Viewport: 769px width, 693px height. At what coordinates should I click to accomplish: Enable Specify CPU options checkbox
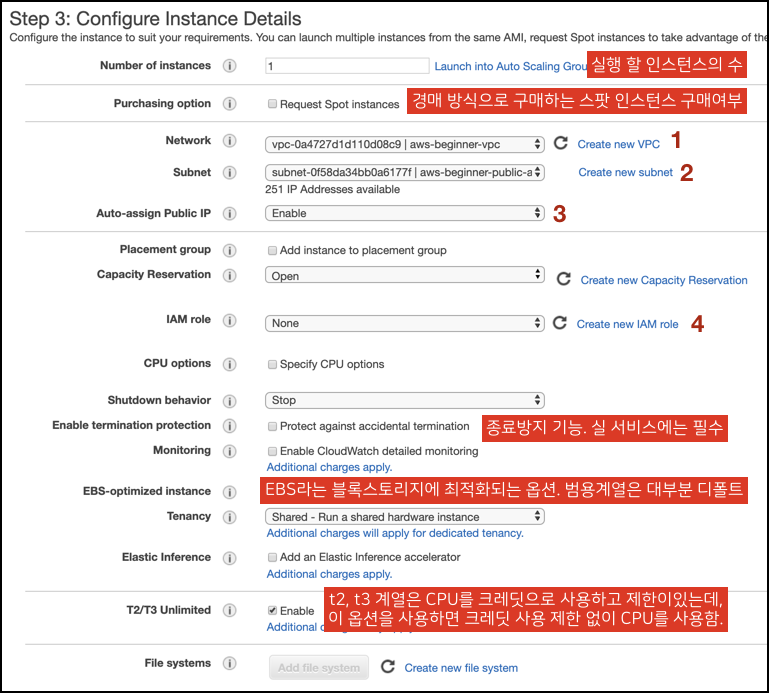(x=272, y=364)
